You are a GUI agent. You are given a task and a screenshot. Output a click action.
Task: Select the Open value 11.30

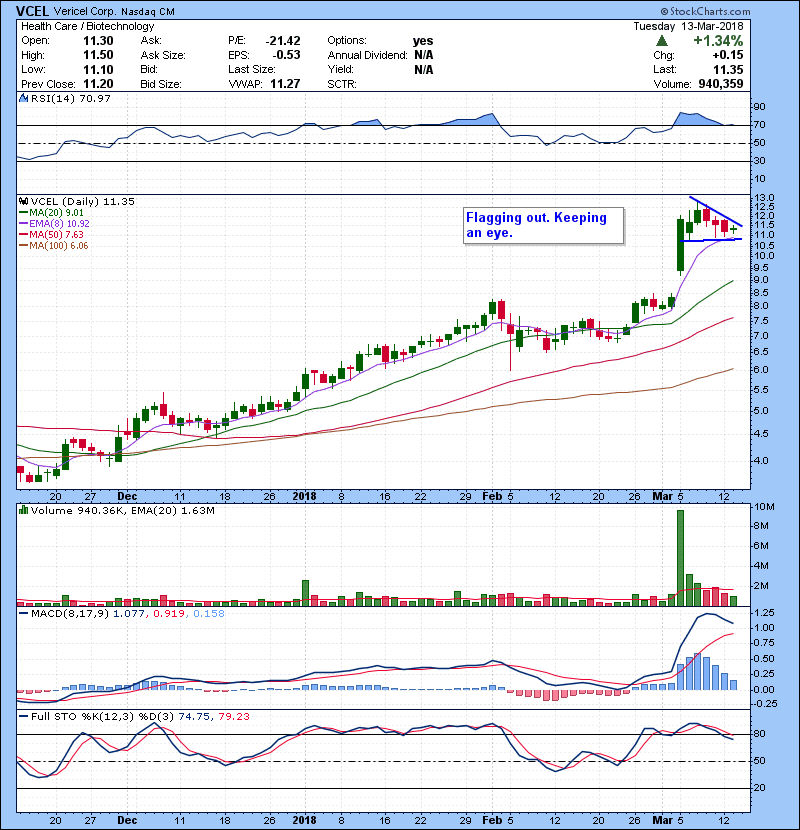[x=98, y=41]
